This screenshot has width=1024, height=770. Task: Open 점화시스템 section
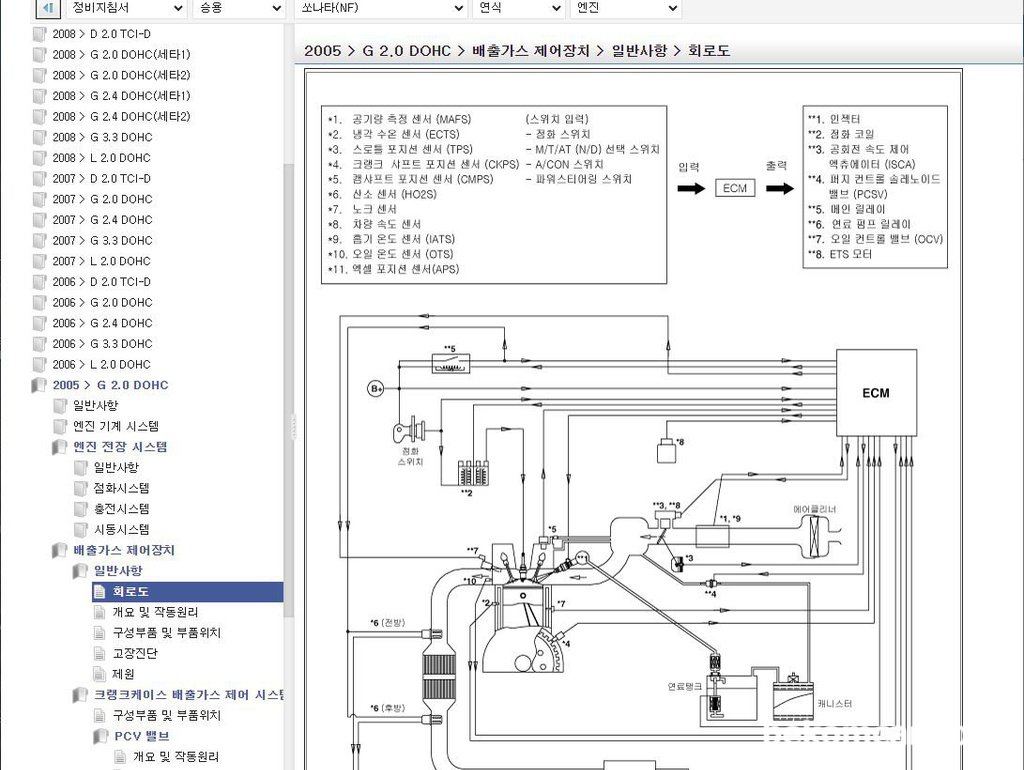(121, 489)
